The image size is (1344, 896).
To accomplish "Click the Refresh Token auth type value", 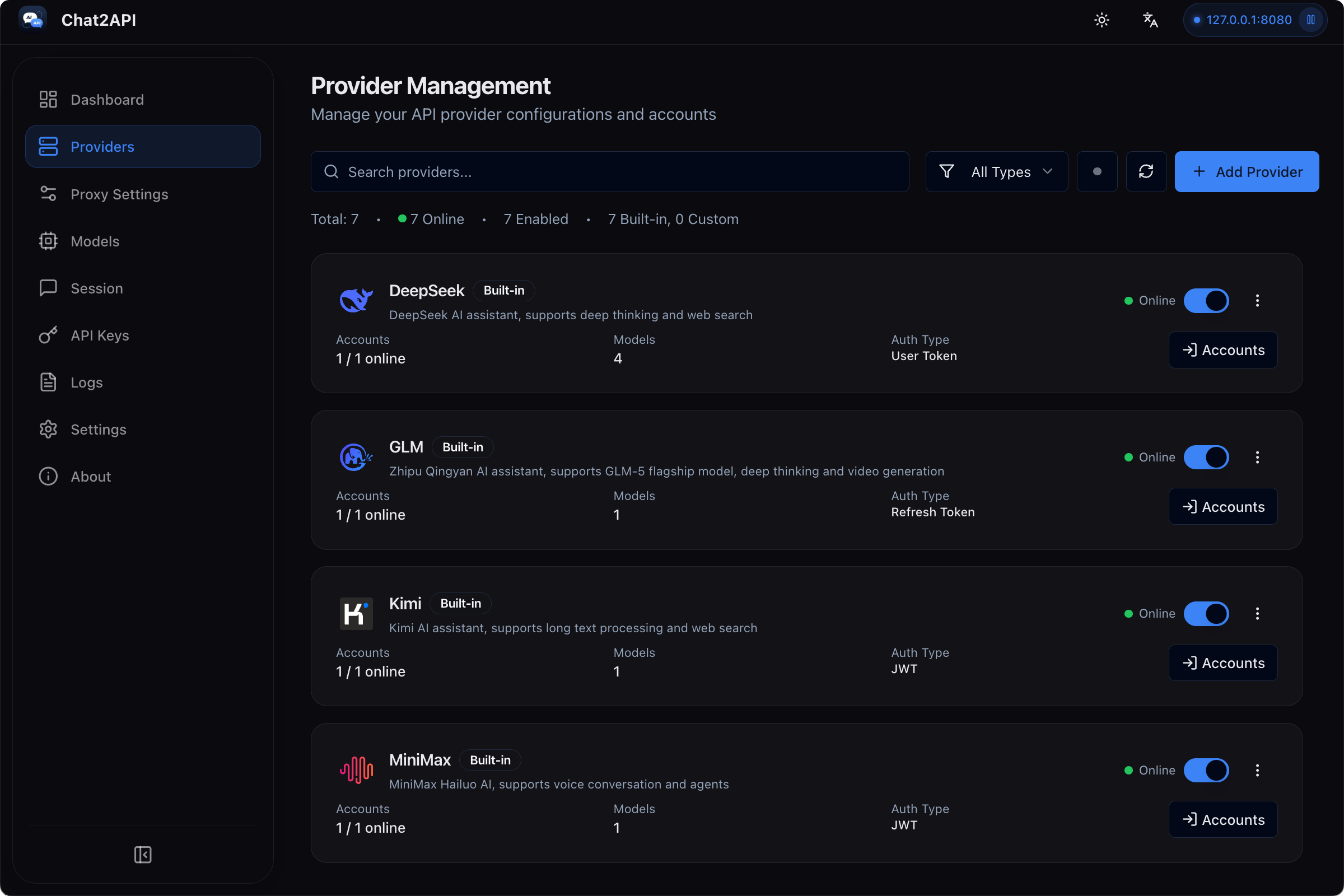I will coord(933,512).
